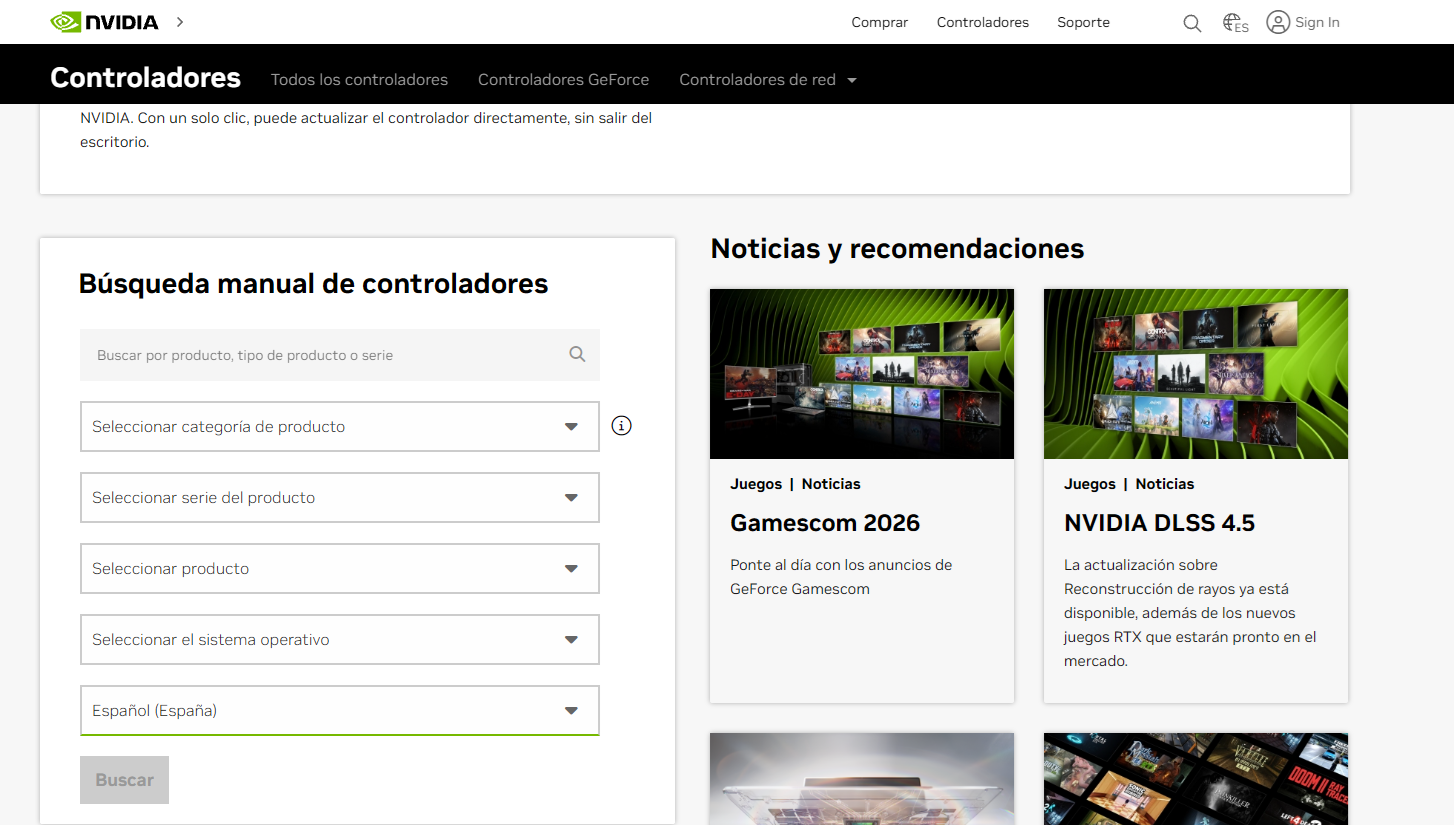Viewport: 1454px width, 825px height.
Task: Open the Español (España) language dropdown
Action: pos(340,711)
